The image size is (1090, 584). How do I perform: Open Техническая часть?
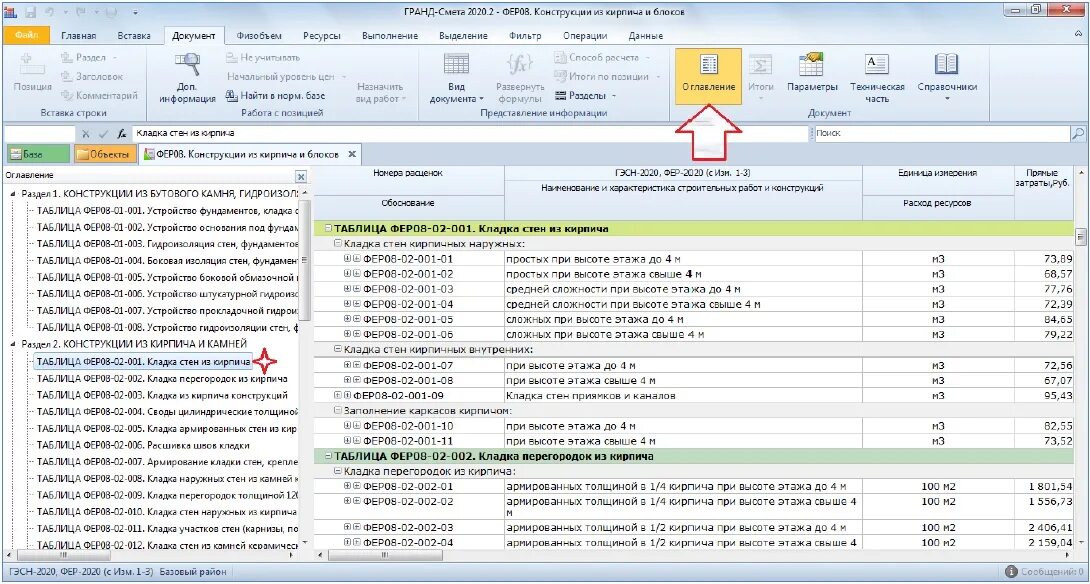[877, 77]
